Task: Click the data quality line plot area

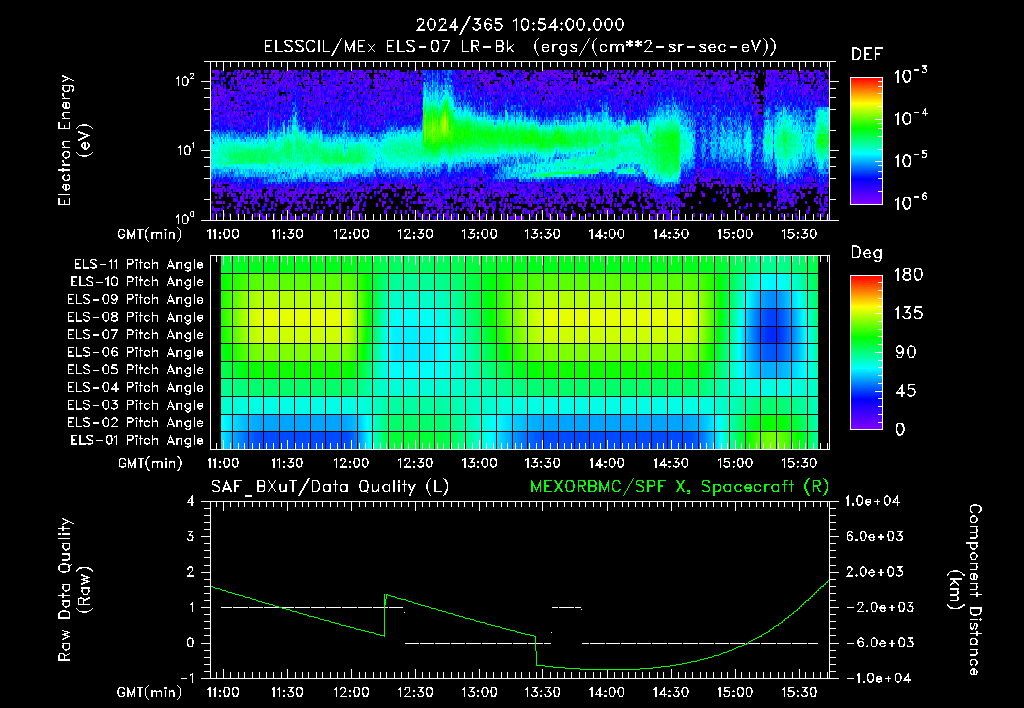Action: (520, 590)
